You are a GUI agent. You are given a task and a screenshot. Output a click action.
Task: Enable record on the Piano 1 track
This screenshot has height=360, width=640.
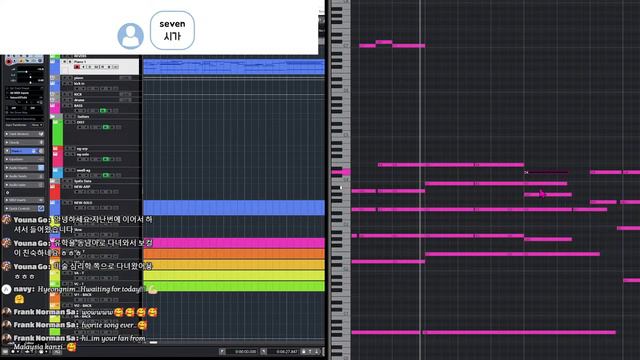[77, 67]
